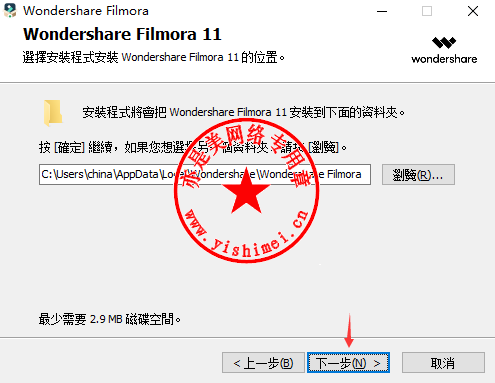Click the Wondershare logo icon
Screen dimensions: 495x383
(x=444, y=43)
